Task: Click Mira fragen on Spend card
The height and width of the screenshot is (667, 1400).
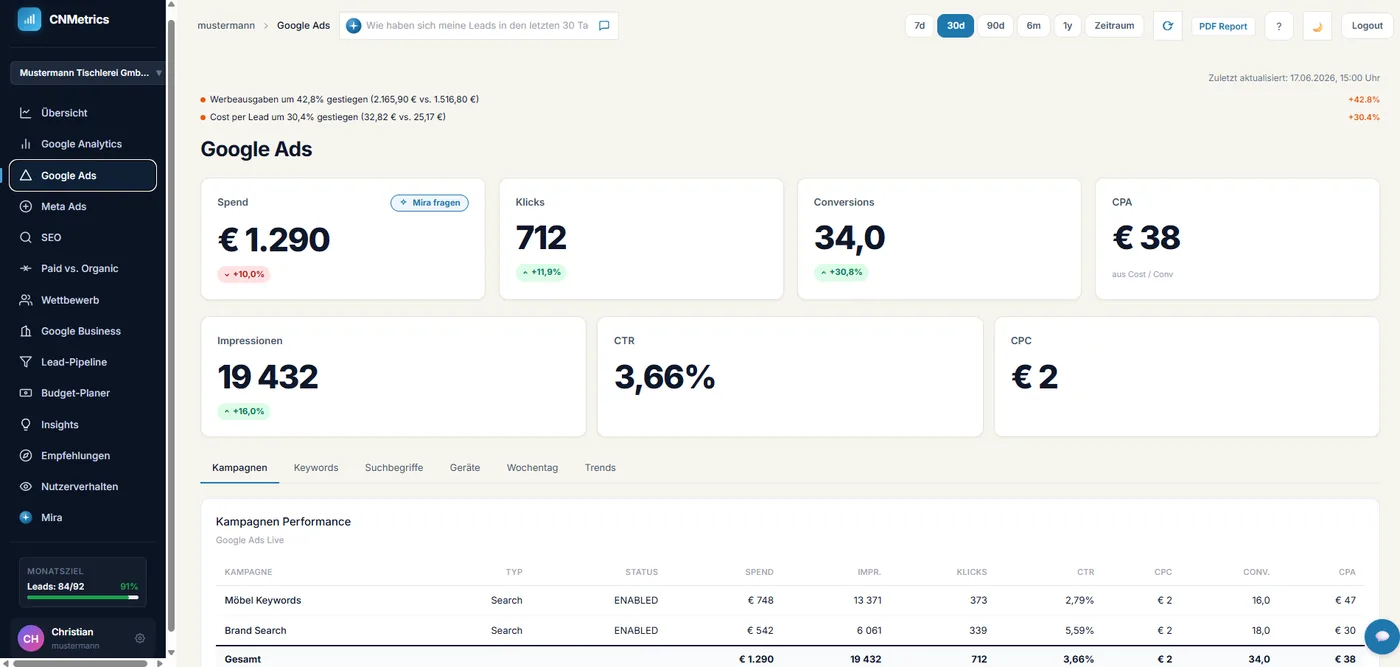Action: click(429, 203)
